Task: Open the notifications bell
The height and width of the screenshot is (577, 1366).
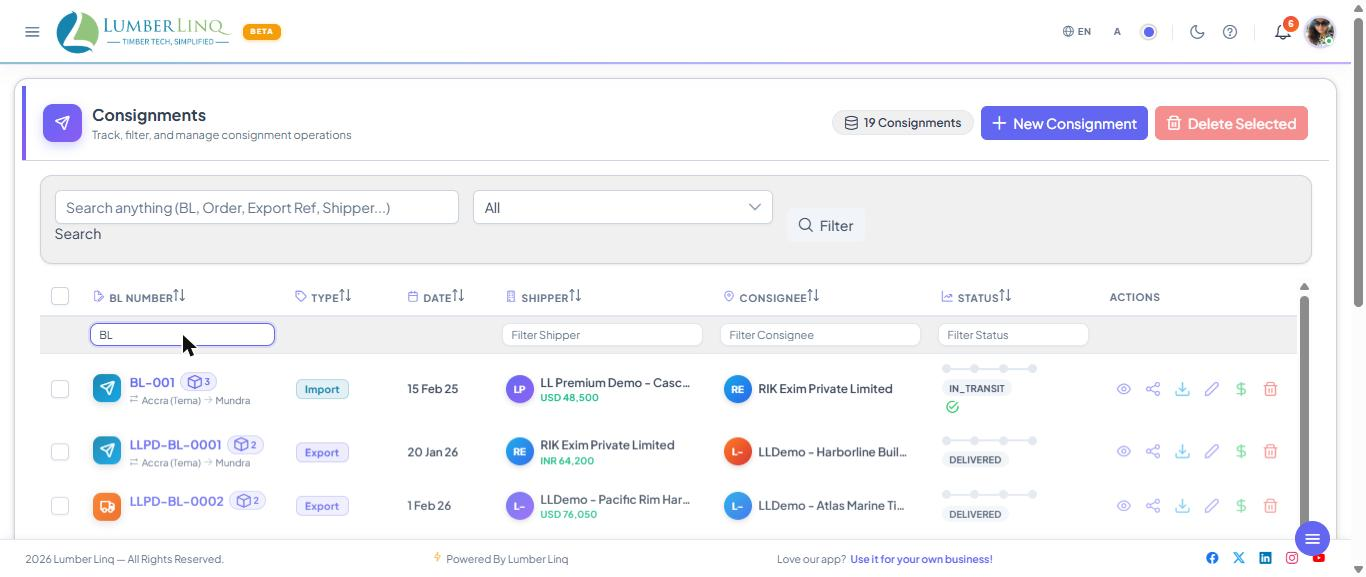Action: (x=1282, y=32)
